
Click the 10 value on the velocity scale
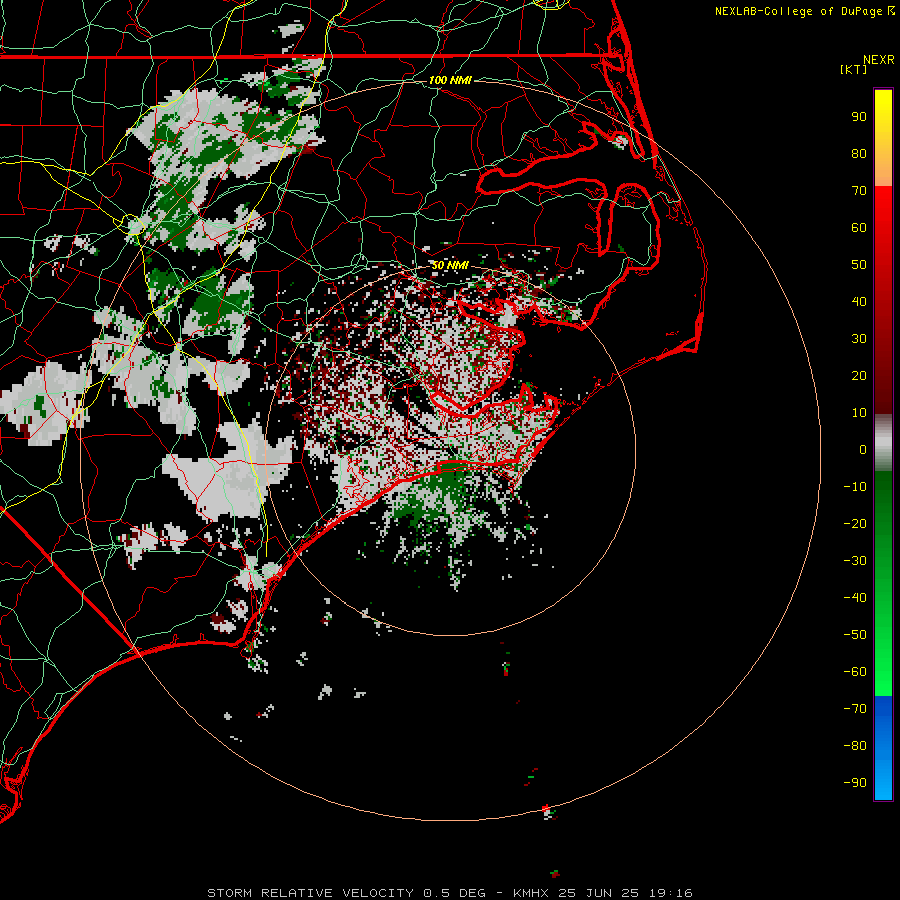click(859, 413)
